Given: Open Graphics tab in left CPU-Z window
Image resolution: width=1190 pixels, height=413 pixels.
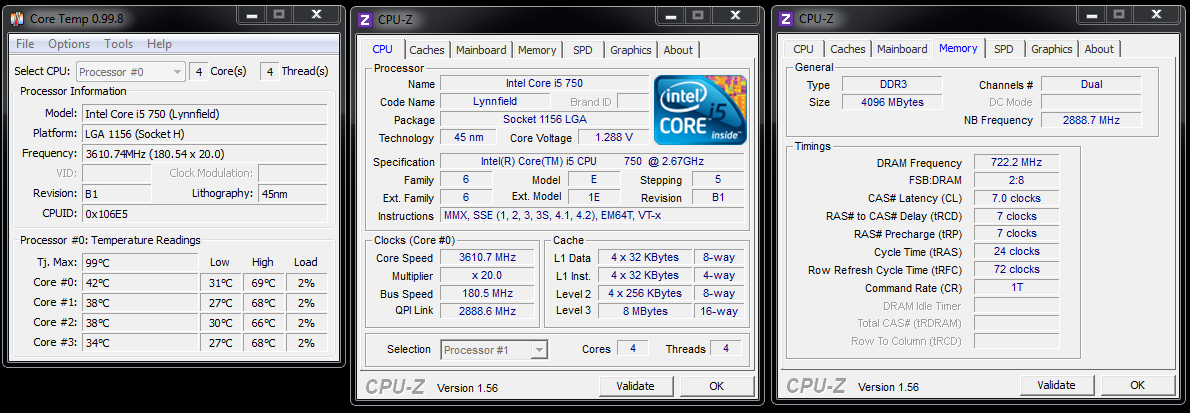Looking at the screenshot, I should click(x=631, y=49).
